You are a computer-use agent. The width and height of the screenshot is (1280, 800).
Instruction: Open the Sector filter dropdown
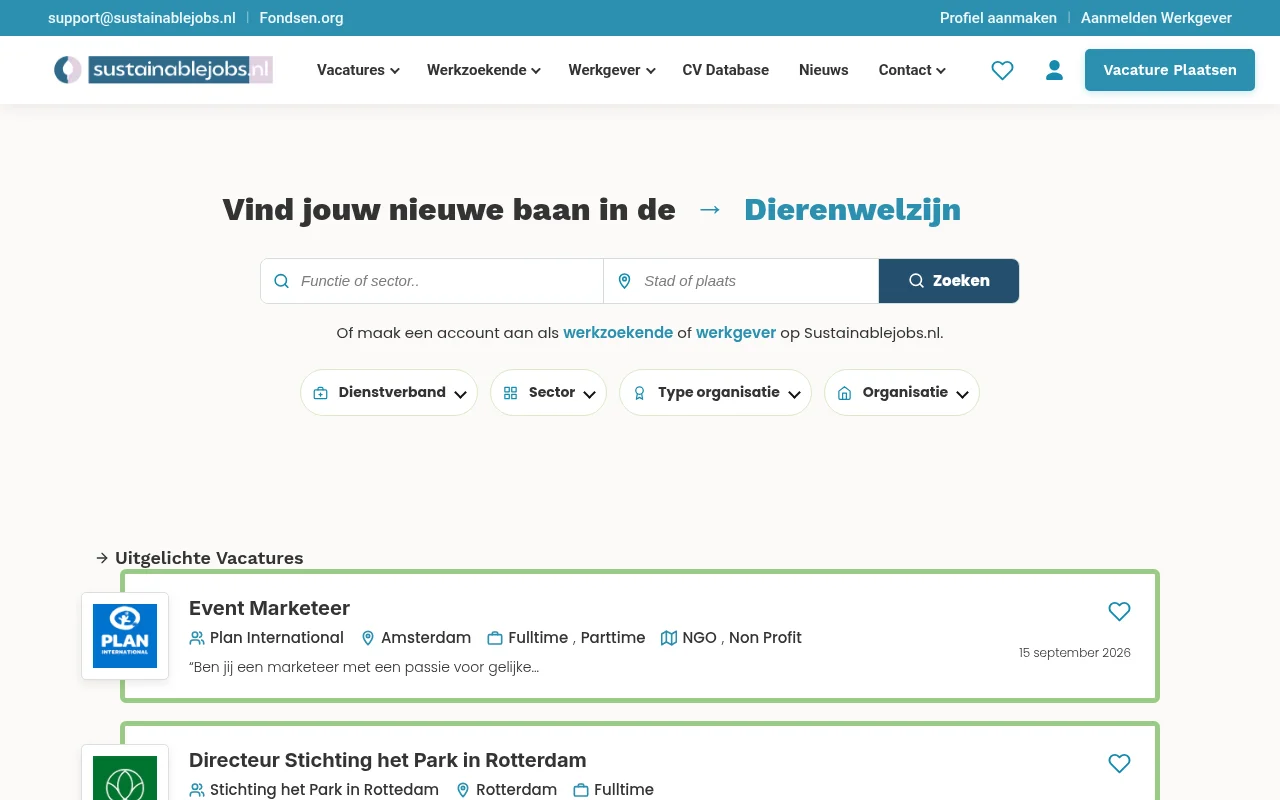548,393
